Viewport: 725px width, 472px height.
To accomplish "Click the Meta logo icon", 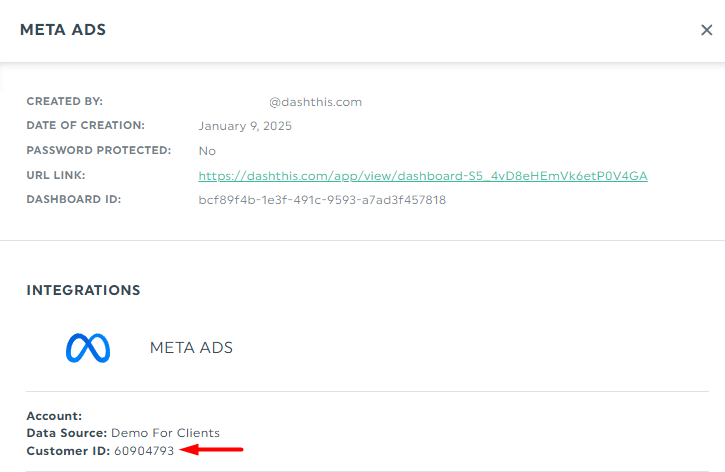I will click(x=88, y=348).
